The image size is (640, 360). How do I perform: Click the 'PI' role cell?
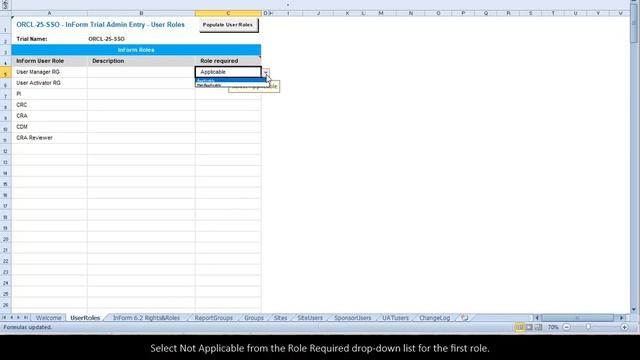(x=49, y=94)
